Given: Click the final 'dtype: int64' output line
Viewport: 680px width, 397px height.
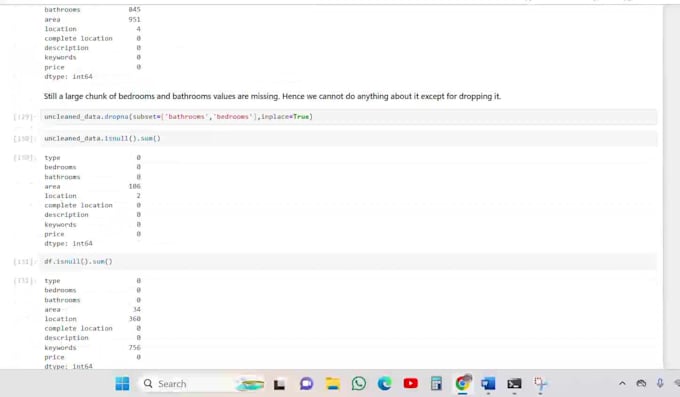Looking at the screenshot, I should (x=68, y=366).
